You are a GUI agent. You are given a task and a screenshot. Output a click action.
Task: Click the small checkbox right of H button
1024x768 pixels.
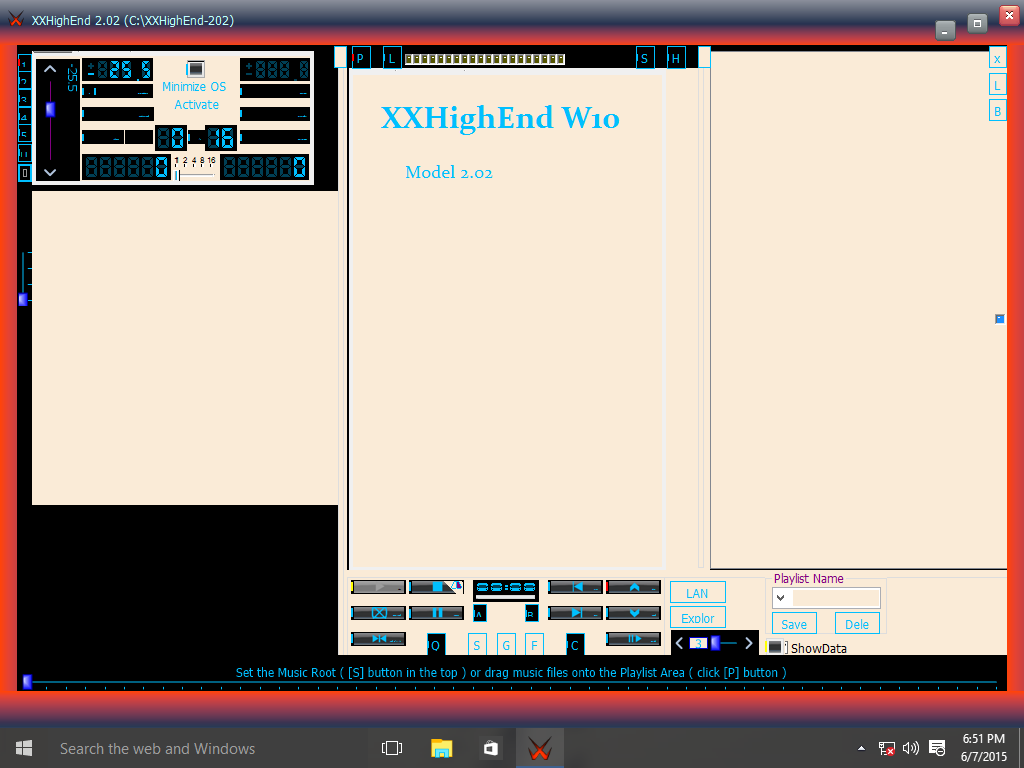coord(704,57)
